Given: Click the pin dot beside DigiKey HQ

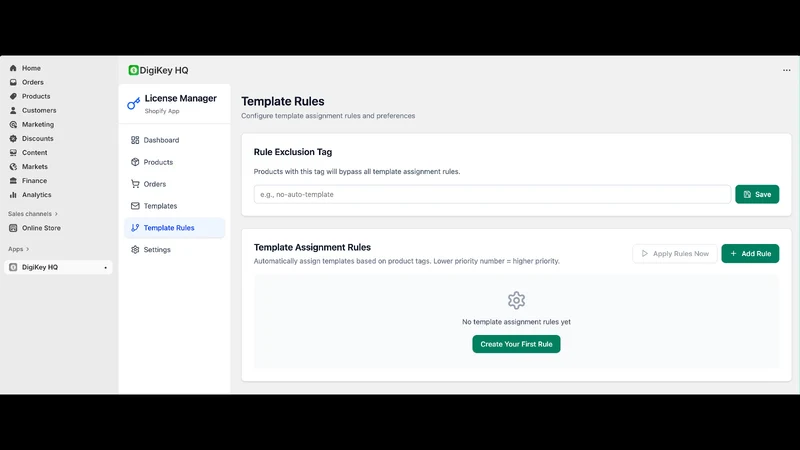Looking at the screenshot, I should (106, 267).
